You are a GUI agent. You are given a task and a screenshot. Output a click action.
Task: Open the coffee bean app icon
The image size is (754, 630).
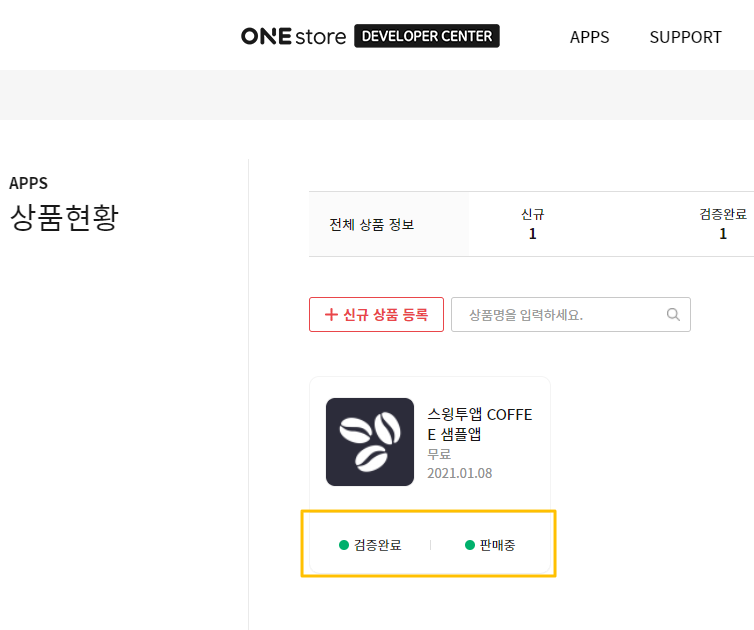pos(370,442)
